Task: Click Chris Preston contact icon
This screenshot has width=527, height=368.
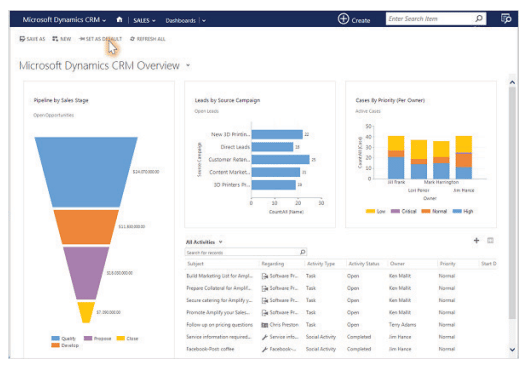Action: 265,325
